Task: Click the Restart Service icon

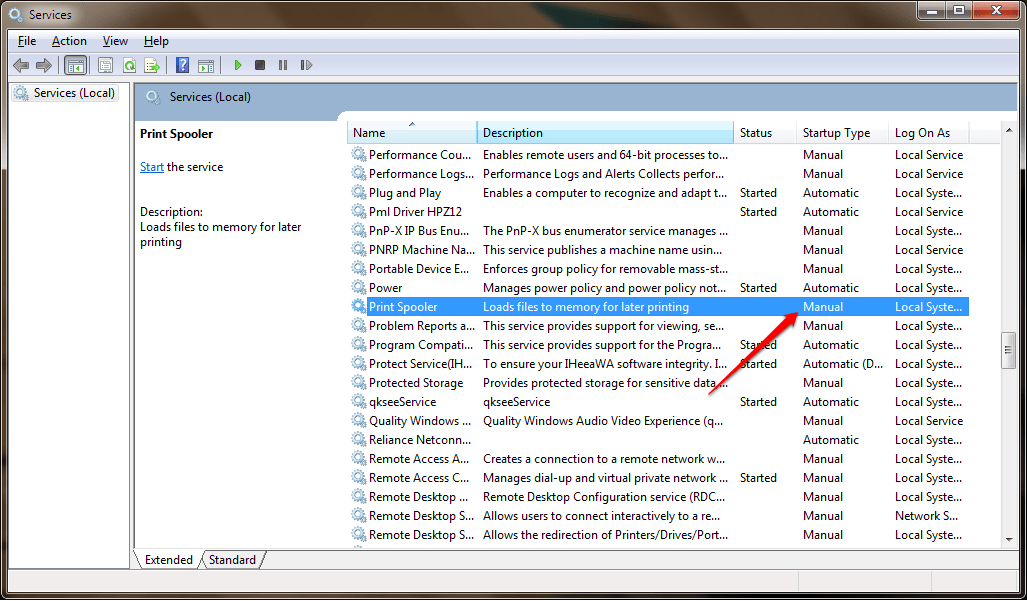Action: tap(306, 65)
